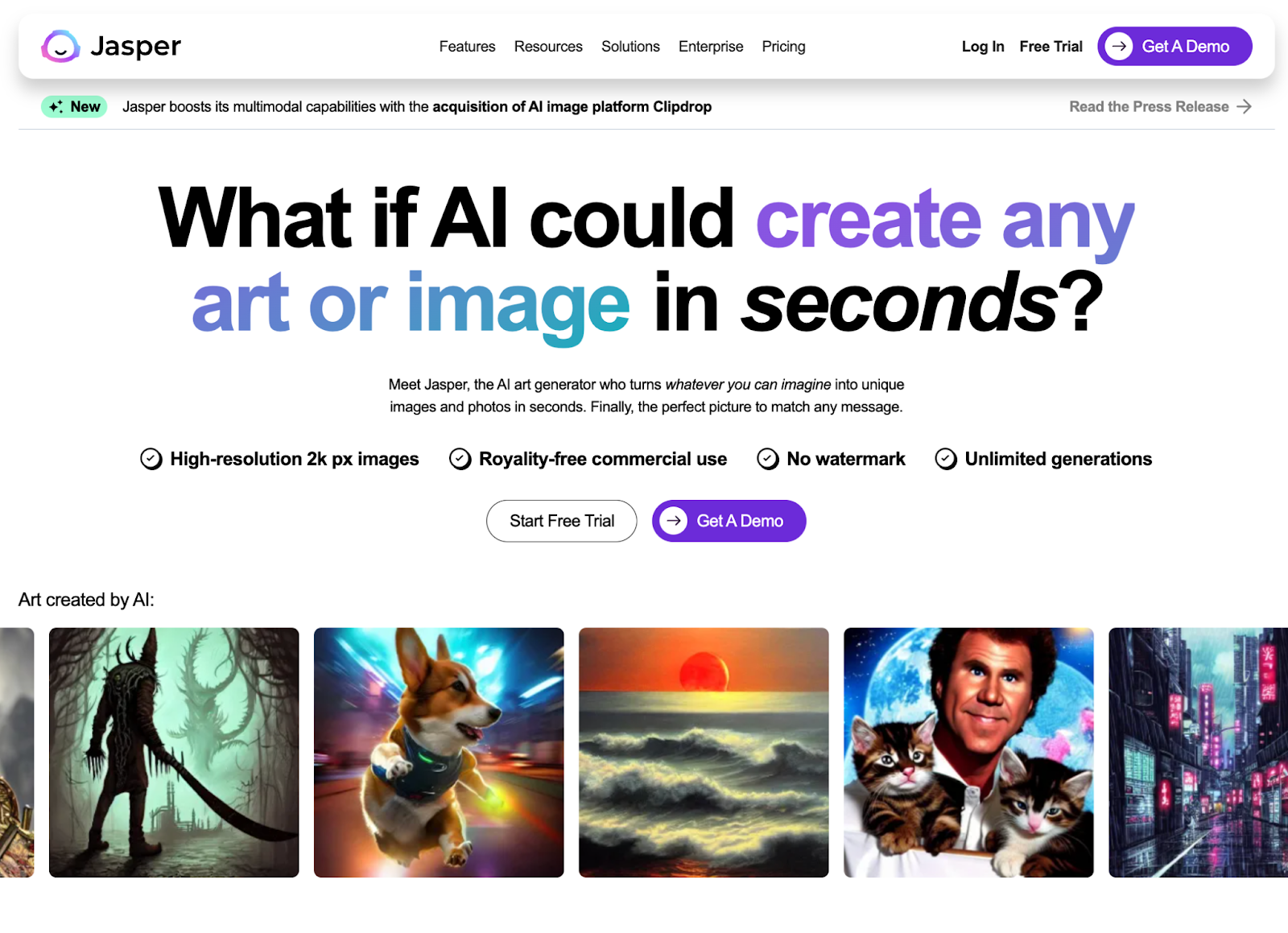Image resolution: width=1288 pixels, height=933 pixels.
Task: Open the red sunset ocean painting thumbnail
Action: [704, 753]
